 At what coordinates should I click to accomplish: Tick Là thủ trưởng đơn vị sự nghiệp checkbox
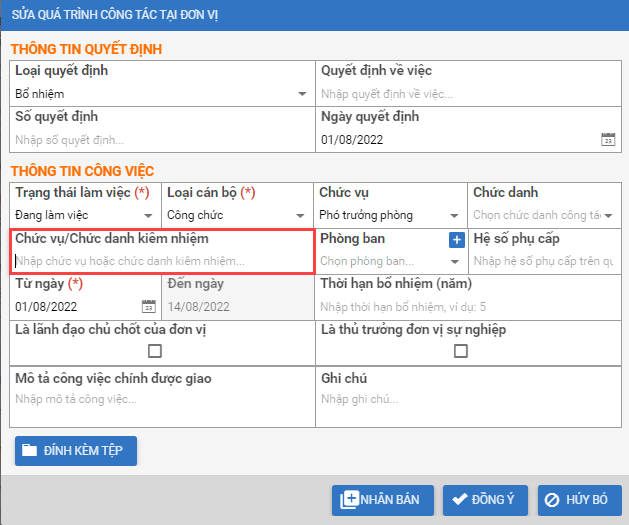point(461,351)
